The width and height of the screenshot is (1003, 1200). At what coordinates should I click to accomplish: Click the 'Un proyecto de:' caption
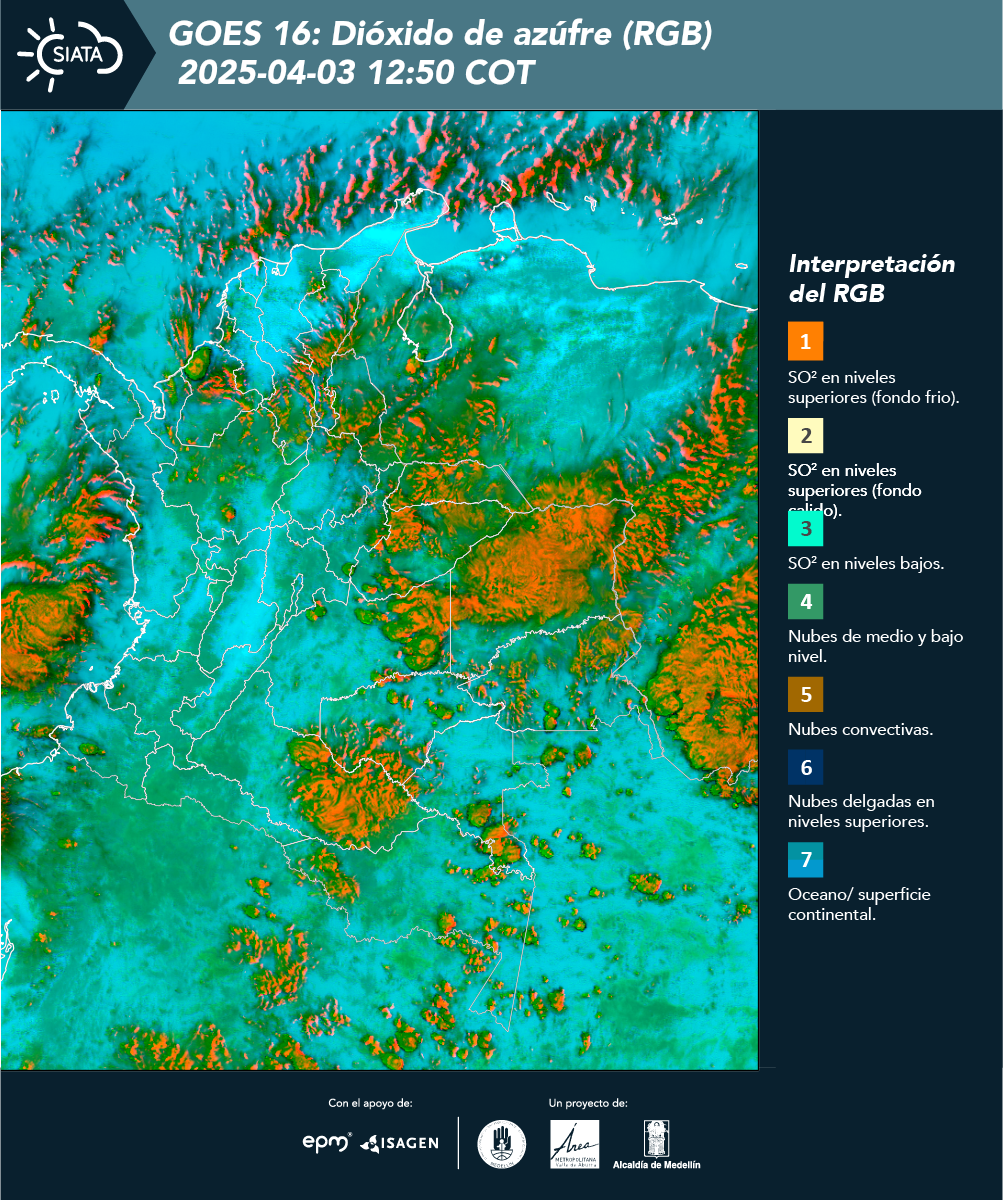(588, 1103)
